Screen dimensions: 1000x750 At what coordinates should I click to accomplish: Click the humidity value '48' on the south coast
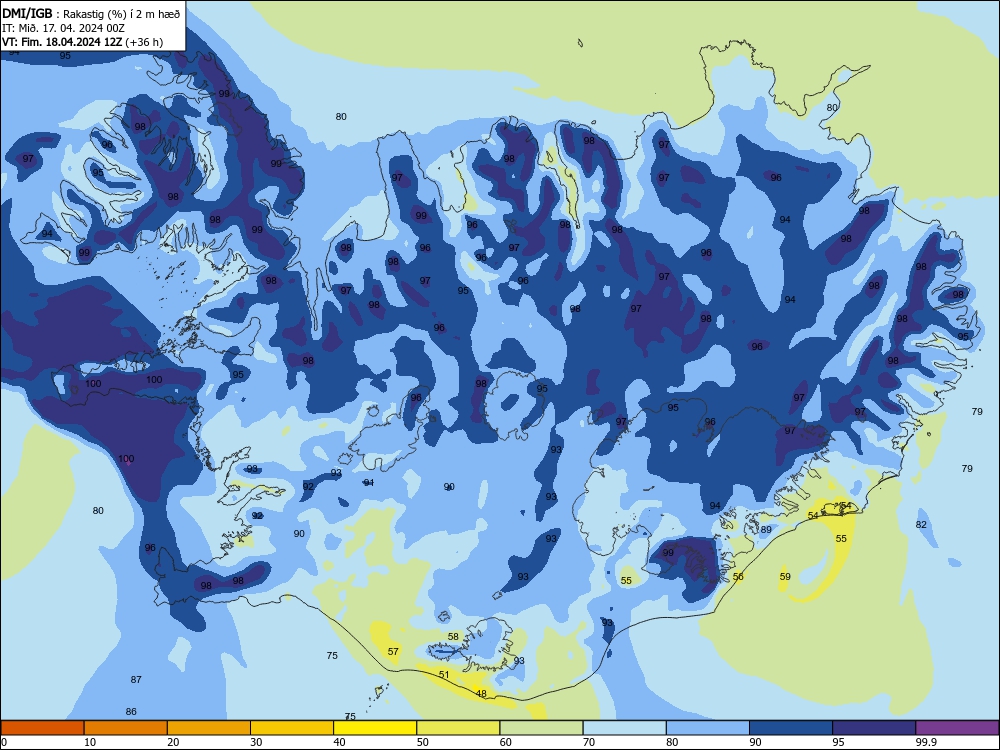[x=481, y=694]
